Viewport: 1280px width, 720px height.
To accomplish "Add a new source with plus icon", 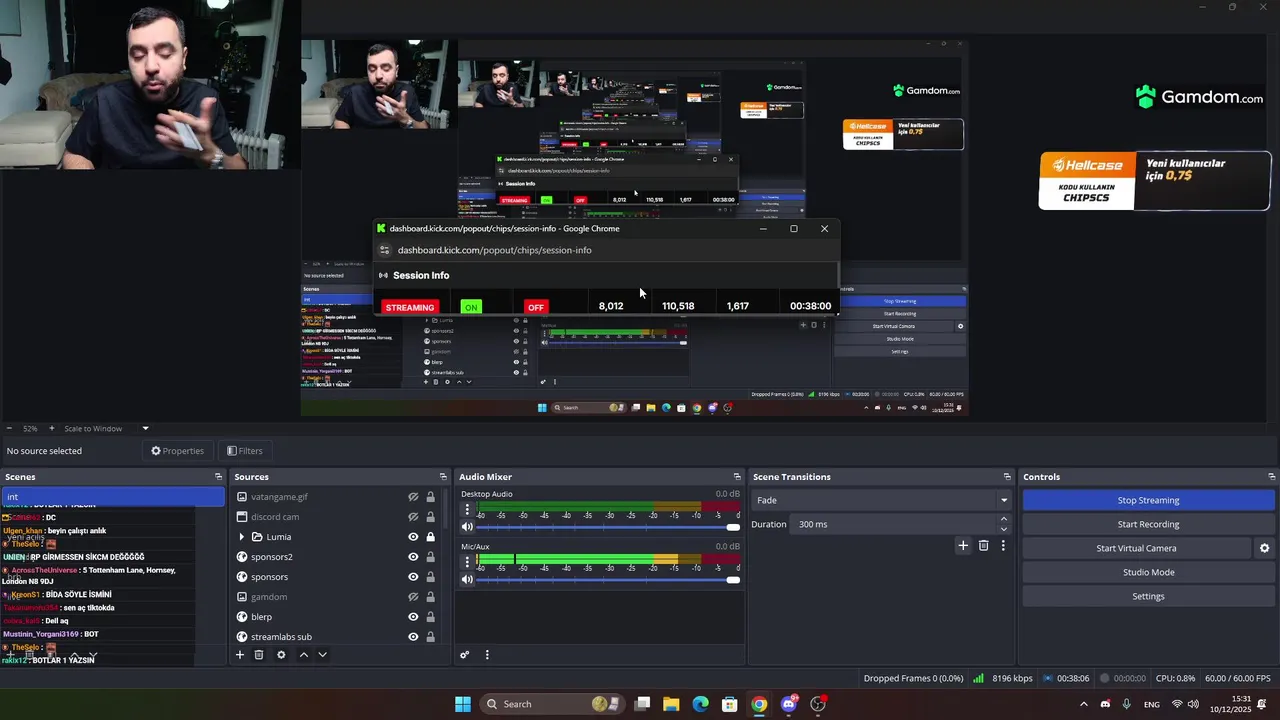I will click(240, 655).
